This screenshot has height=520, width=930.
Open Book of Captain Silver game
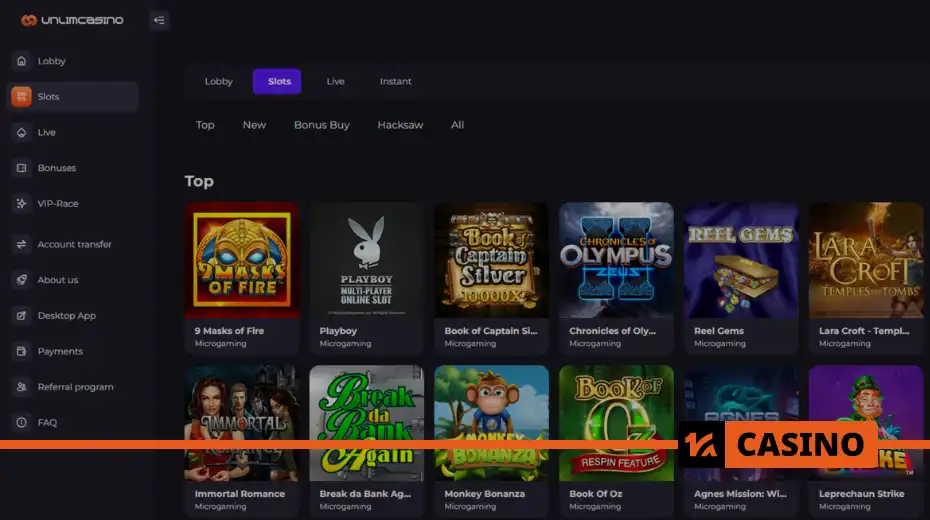[491, 260]
